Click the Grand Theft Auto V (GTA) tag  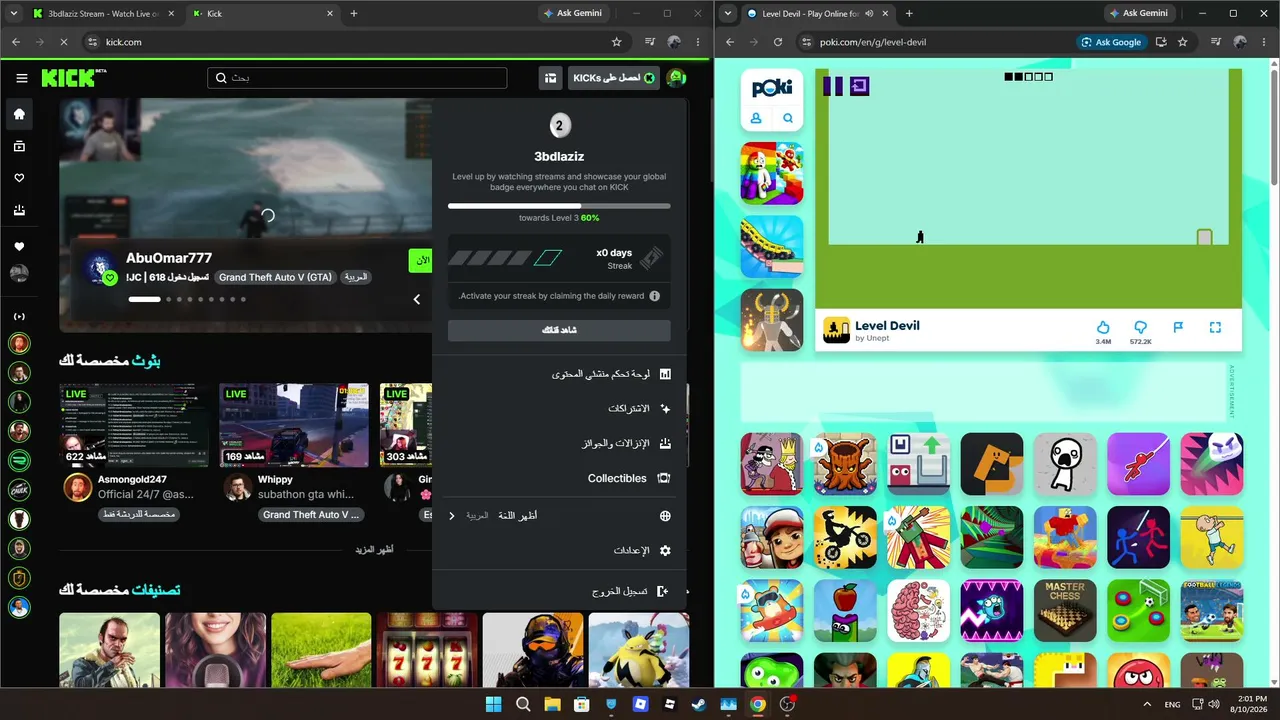click(x=275, y=277)
